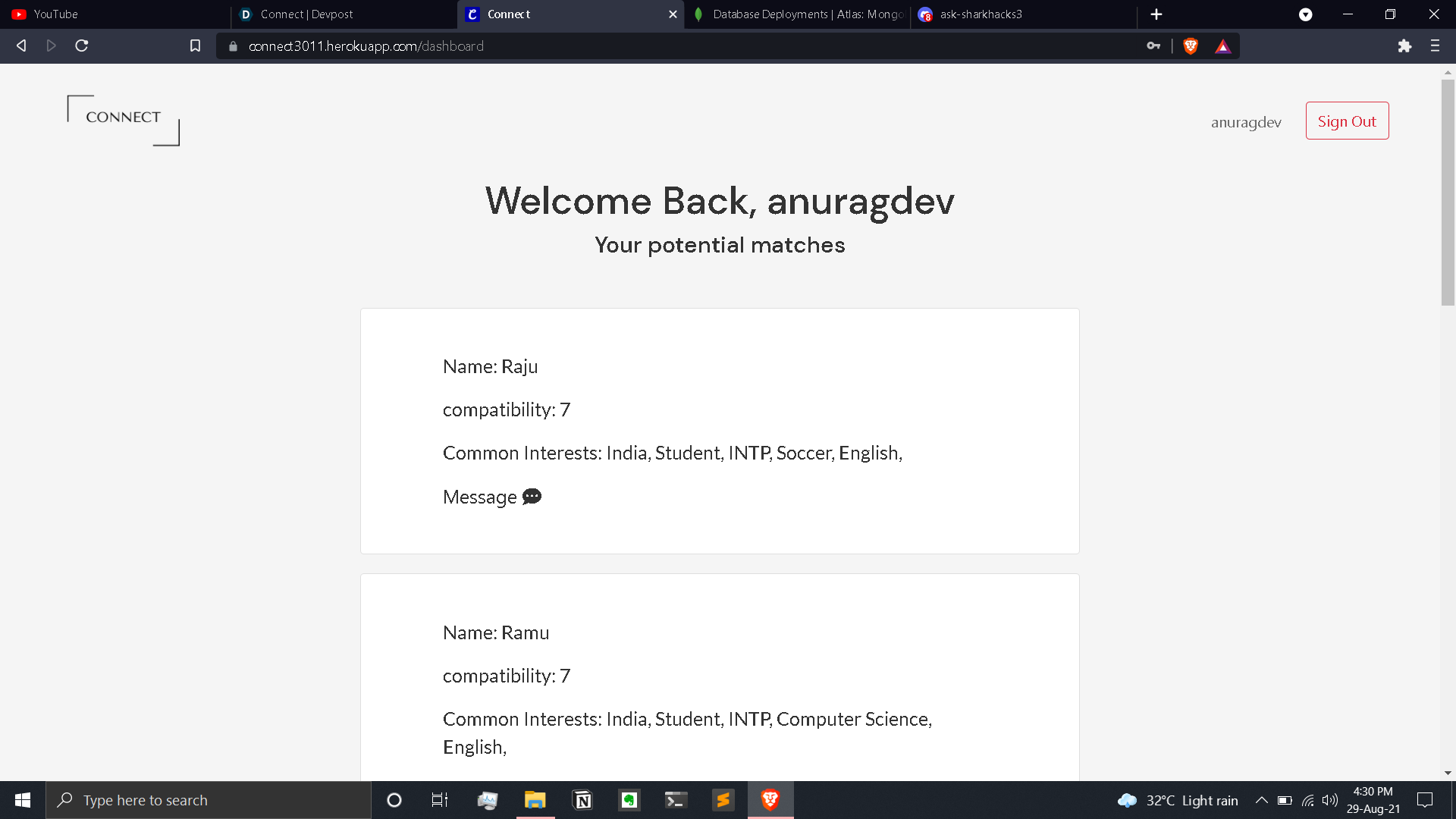Click the saved passwords key icon
The width and height of the screenshot is (1456, 819).
click(1153, 46)
